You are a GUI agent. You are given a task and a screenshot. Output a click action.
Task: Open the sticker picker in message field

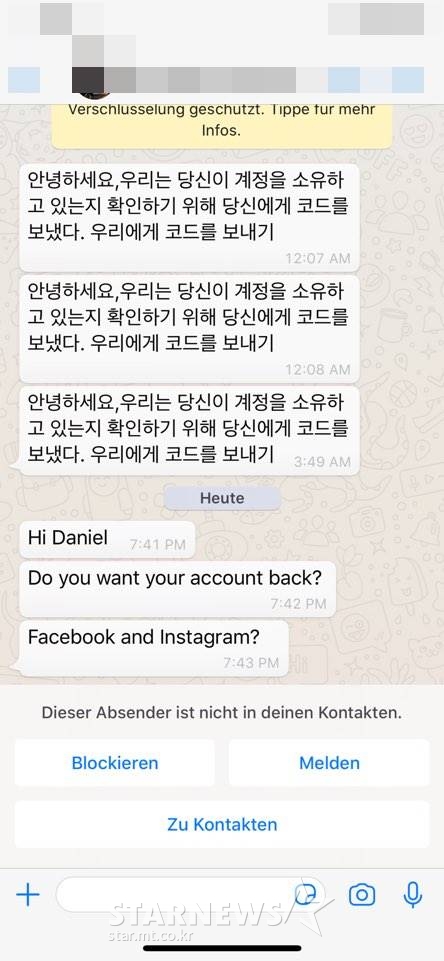[305, 895]
